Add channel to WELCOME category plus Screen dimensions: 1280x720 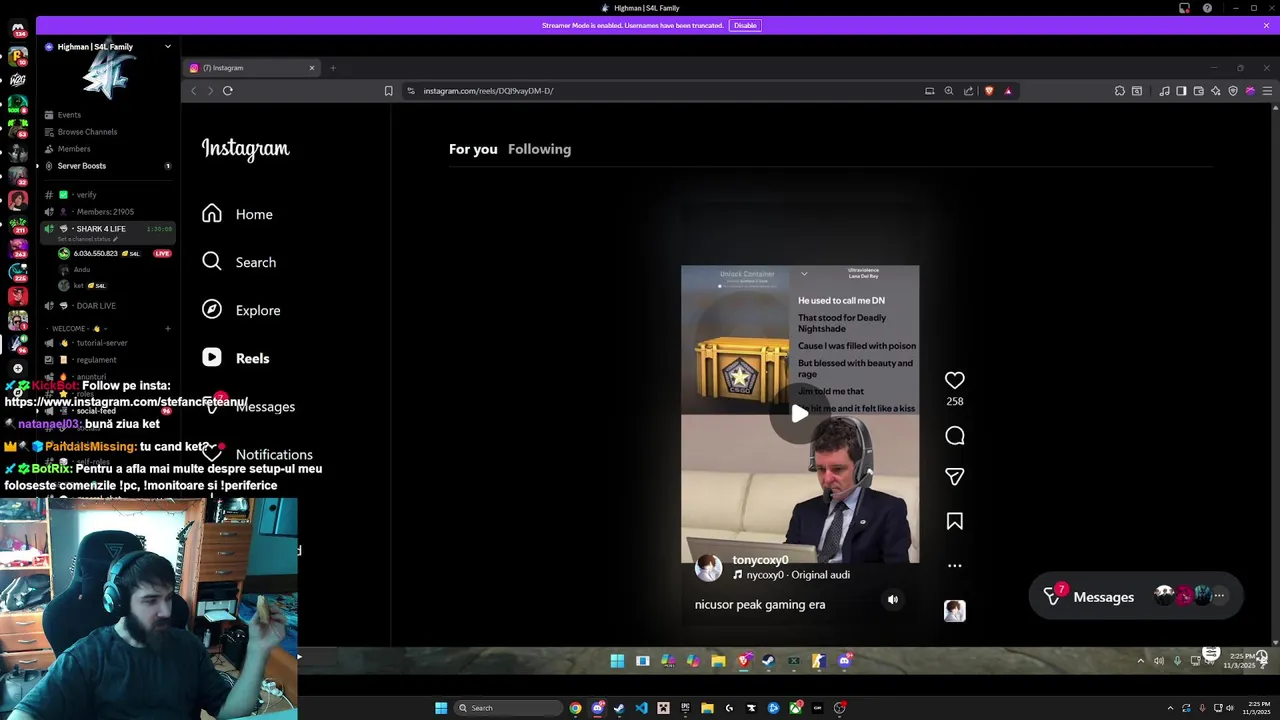(168, 328)
